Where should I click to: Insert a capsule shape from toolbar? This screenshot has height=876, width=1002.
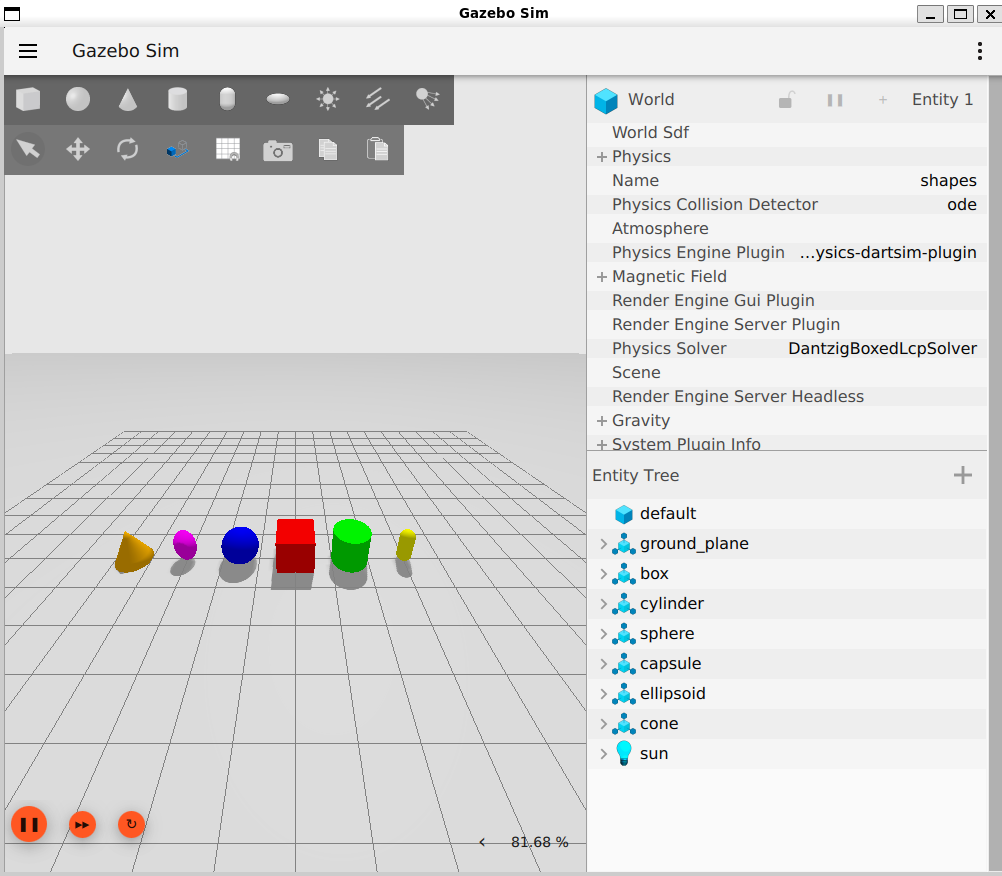(x=228, y=99)
